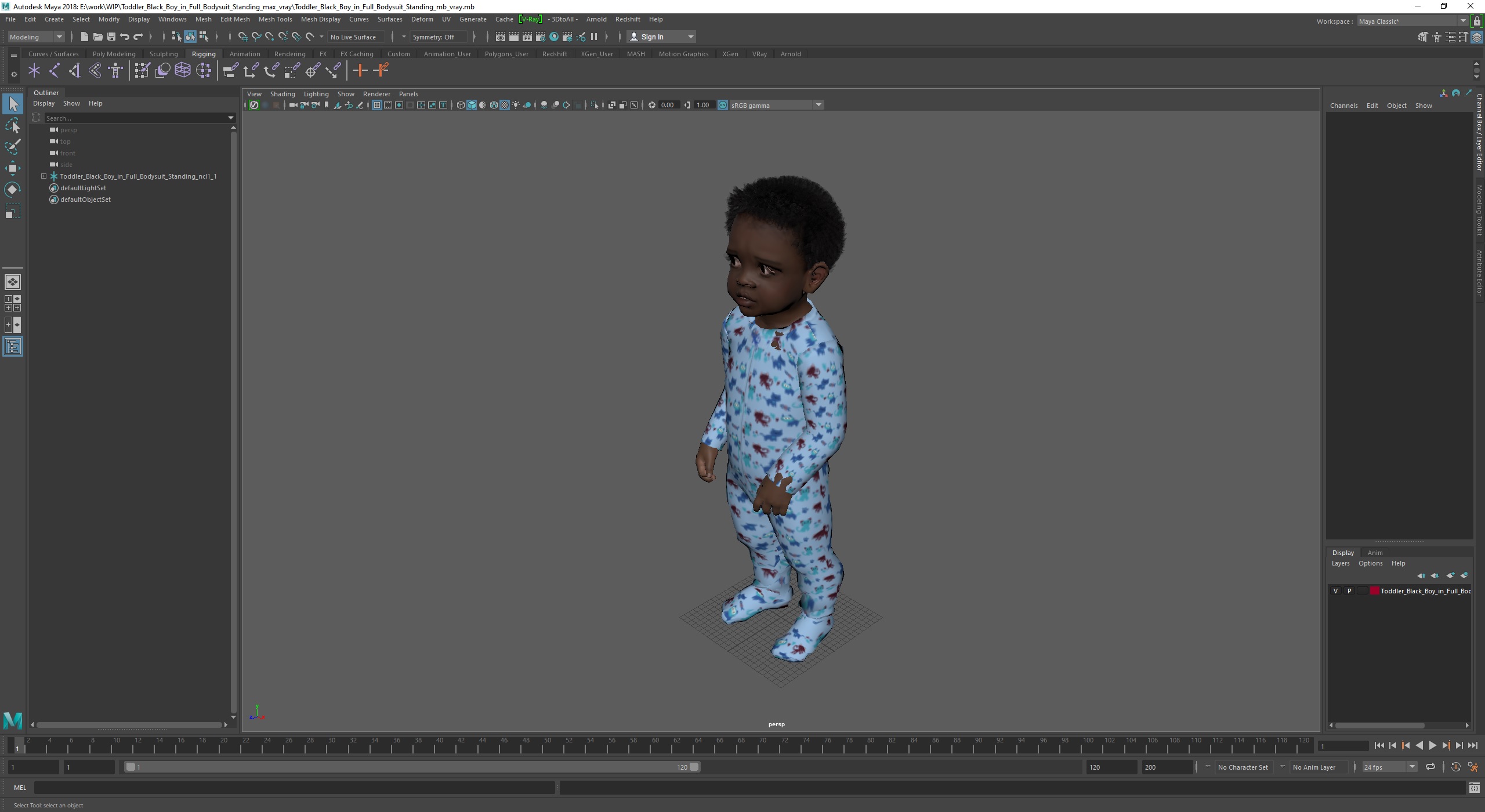Screen dimensions: 1485x812
Task: Create a Lattice deformer from the shelf
Action: (x=183, y=71)
